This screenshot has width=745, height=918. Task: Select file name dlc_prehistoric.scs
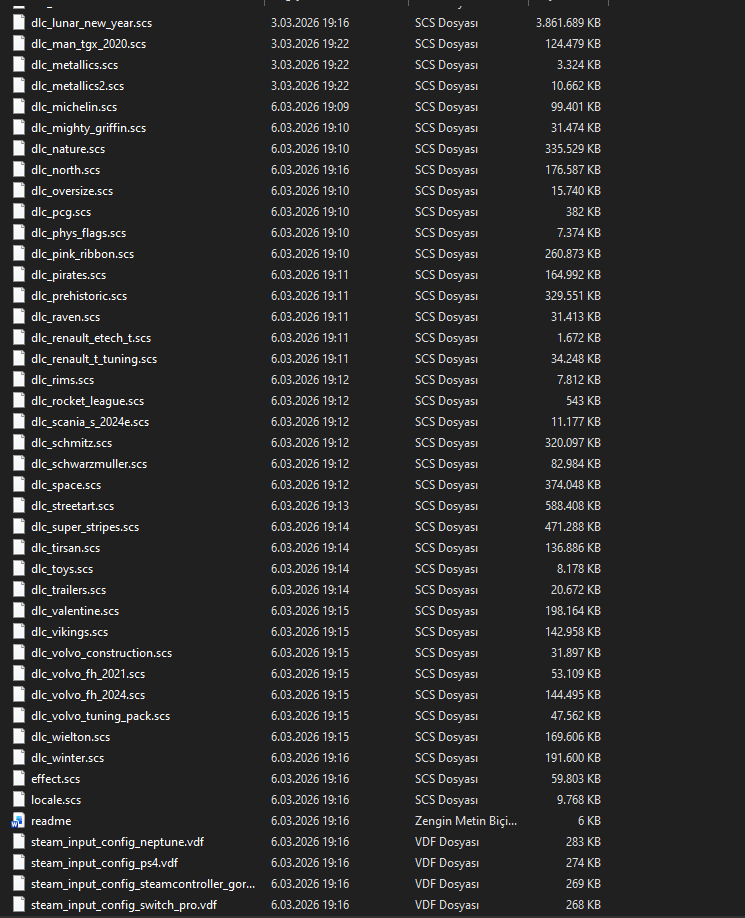click(79, 296)
